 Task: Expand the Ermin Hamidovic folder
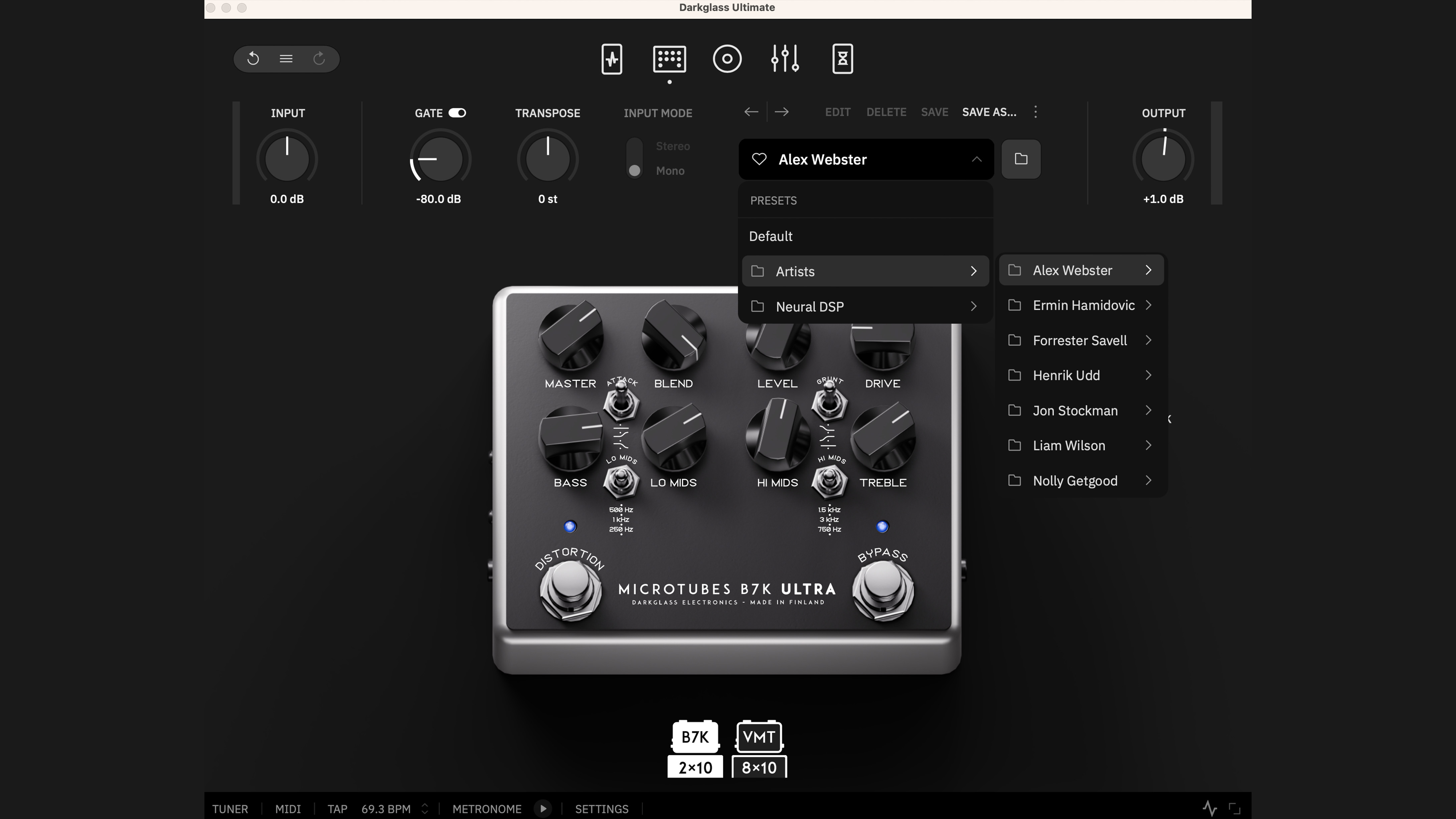pos(1081,305)
